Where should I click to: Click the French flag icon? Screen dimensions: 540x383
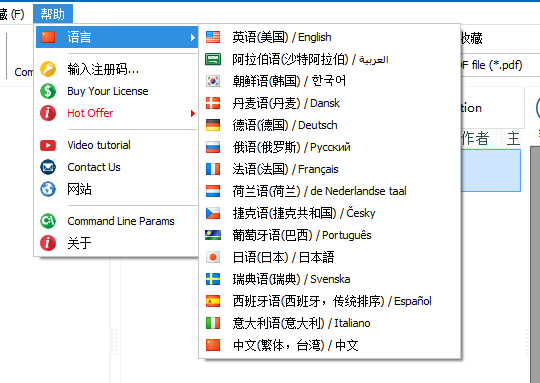[213, 169]
